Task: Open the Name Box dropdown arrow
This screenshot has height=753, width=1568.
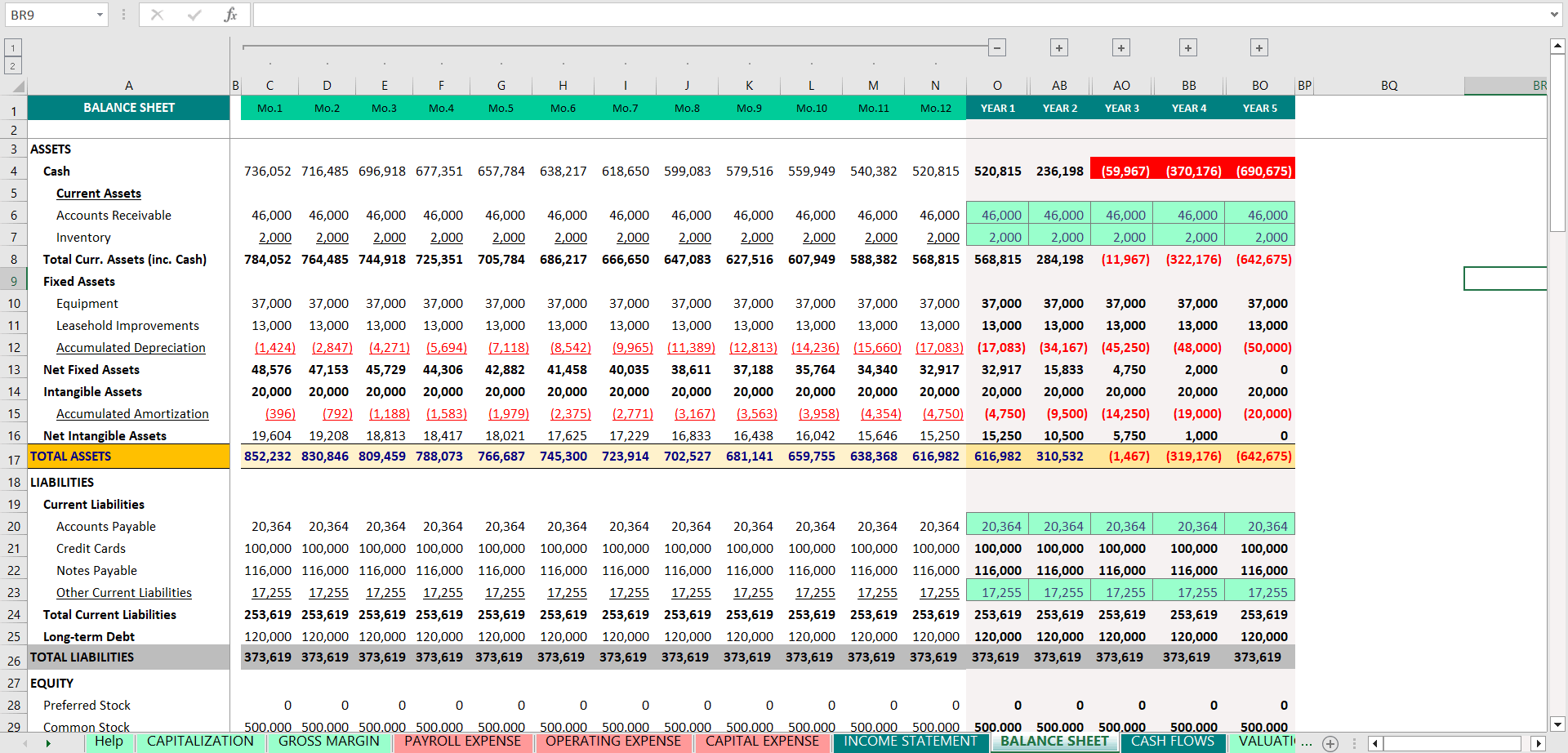Action: coord(100,15)
